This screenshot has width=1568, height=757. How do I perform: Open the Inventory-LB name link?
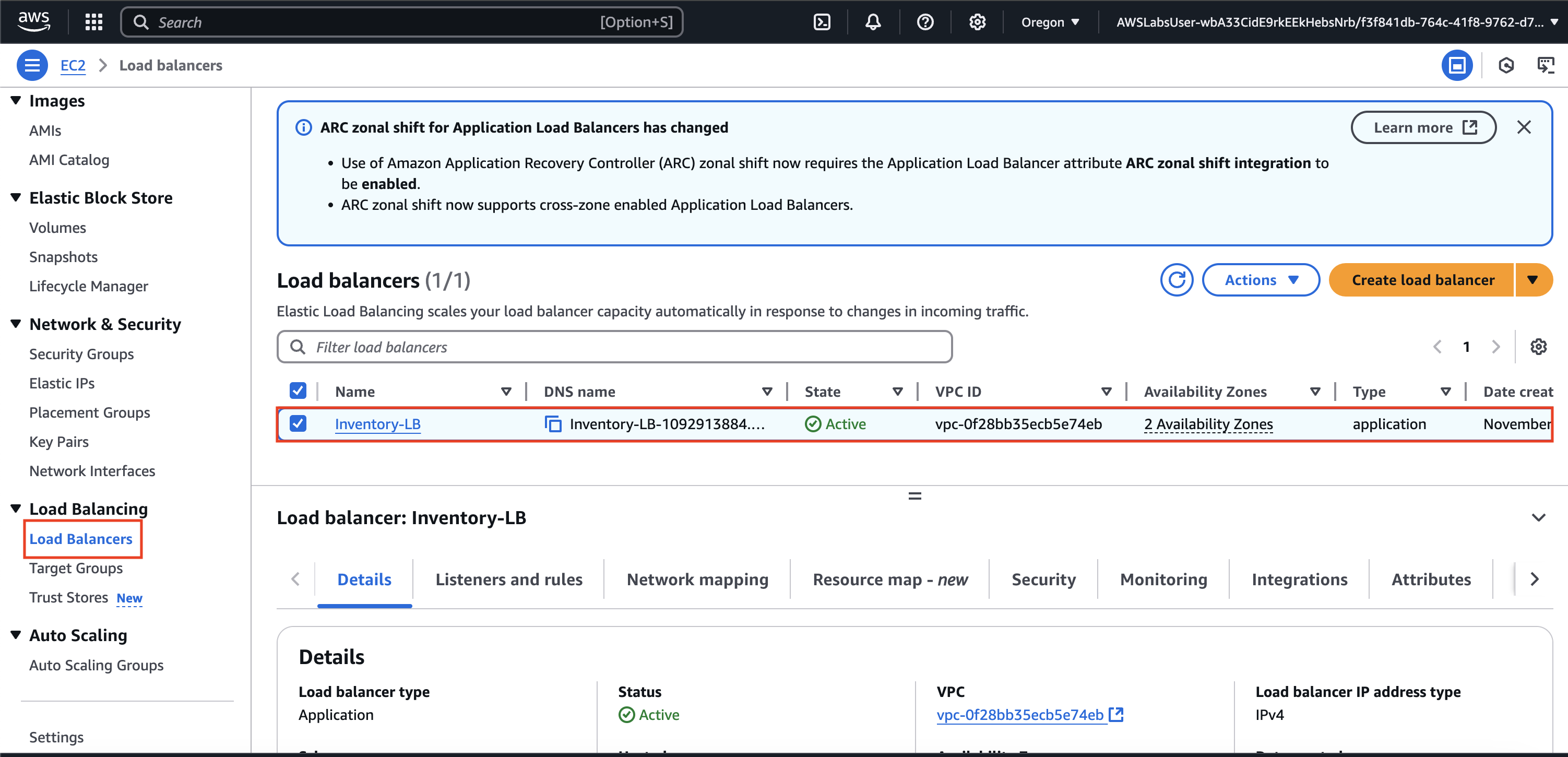pyautogui.click(x=377, y=424)
